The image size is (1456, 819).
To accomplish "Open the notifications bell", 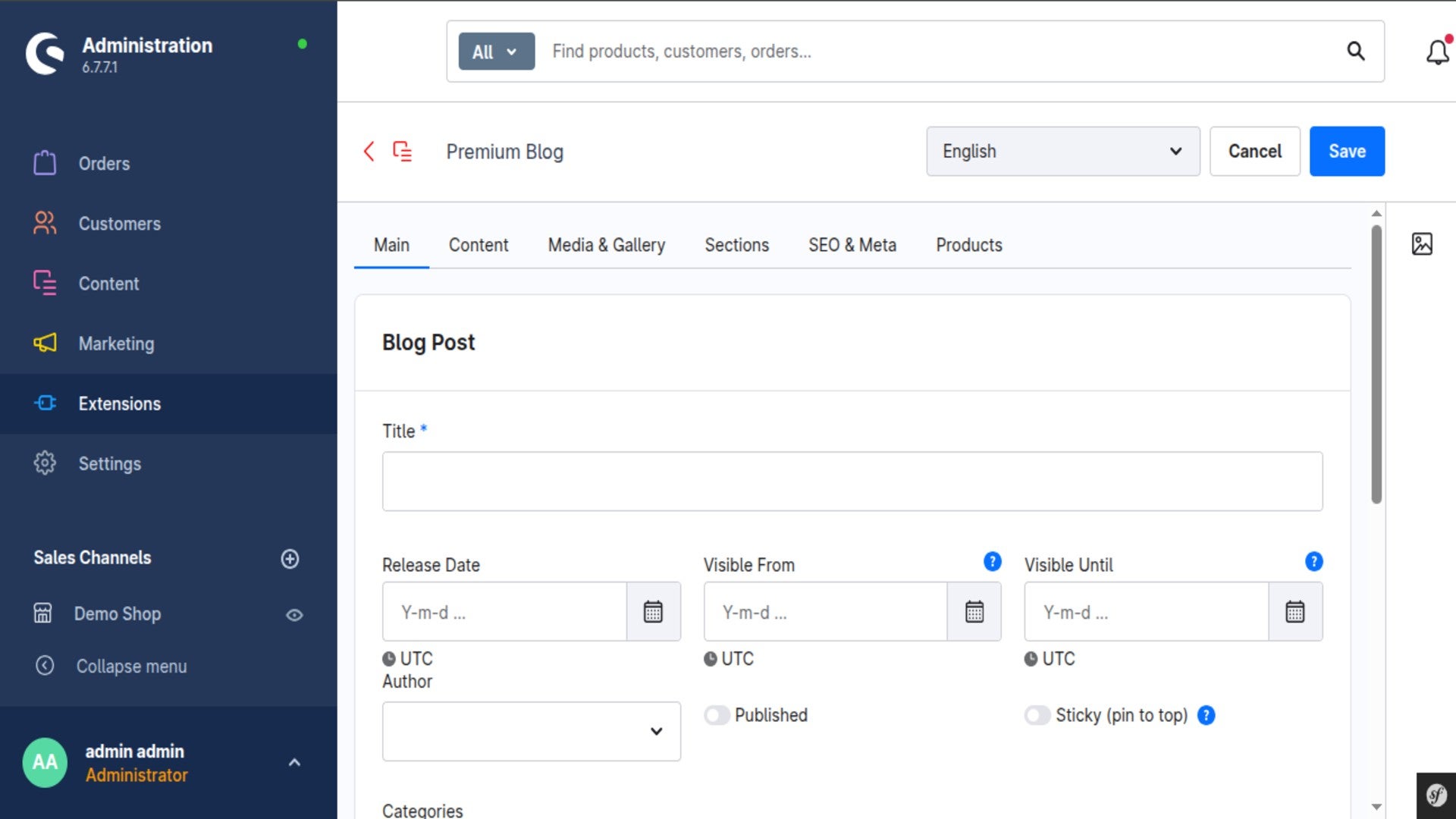I will (1437, 52).
